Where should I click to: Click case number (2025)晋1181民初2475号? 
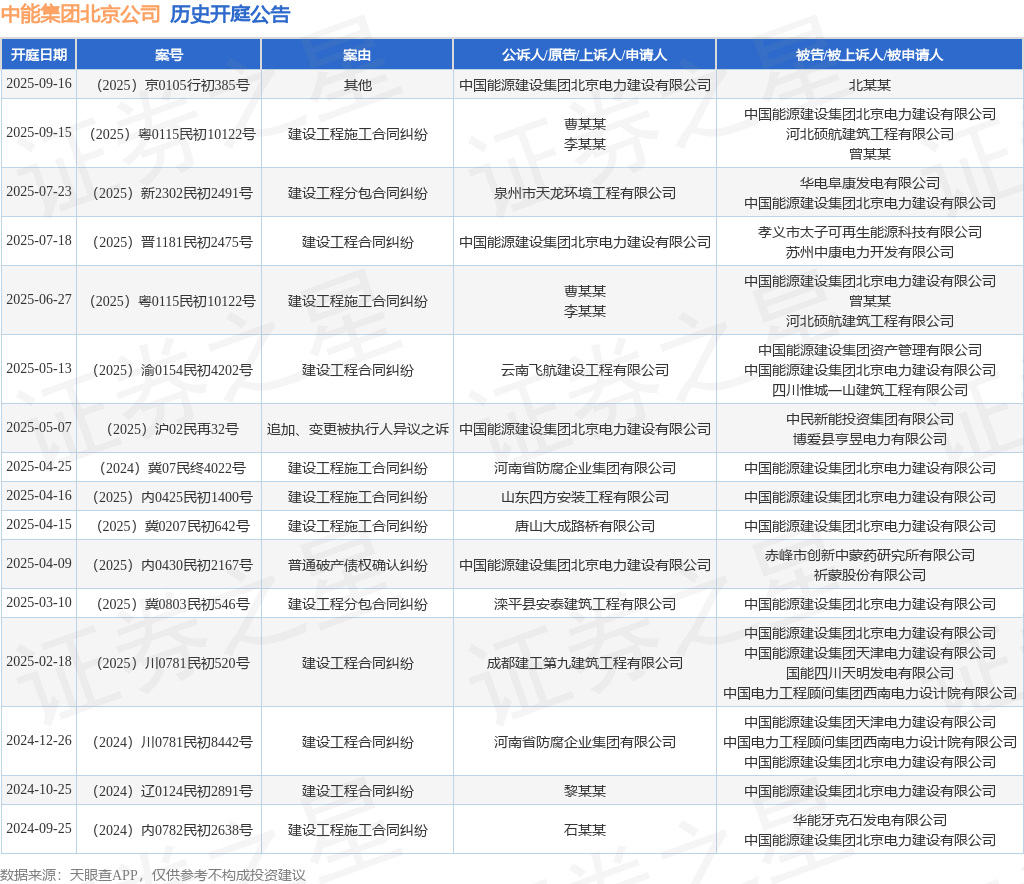click(x=168, y=242)
